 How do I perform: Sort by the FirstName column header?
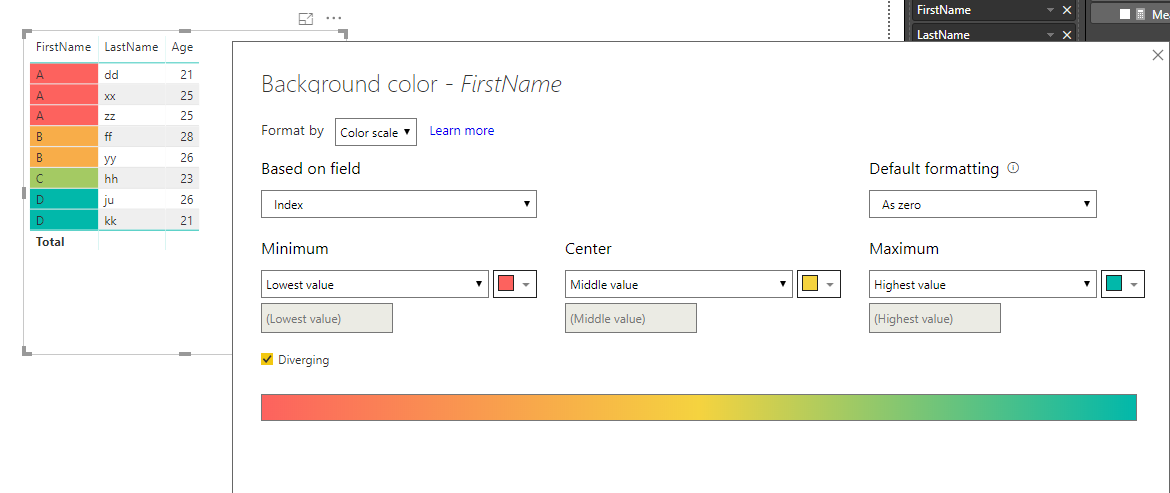tap(63, 47)
